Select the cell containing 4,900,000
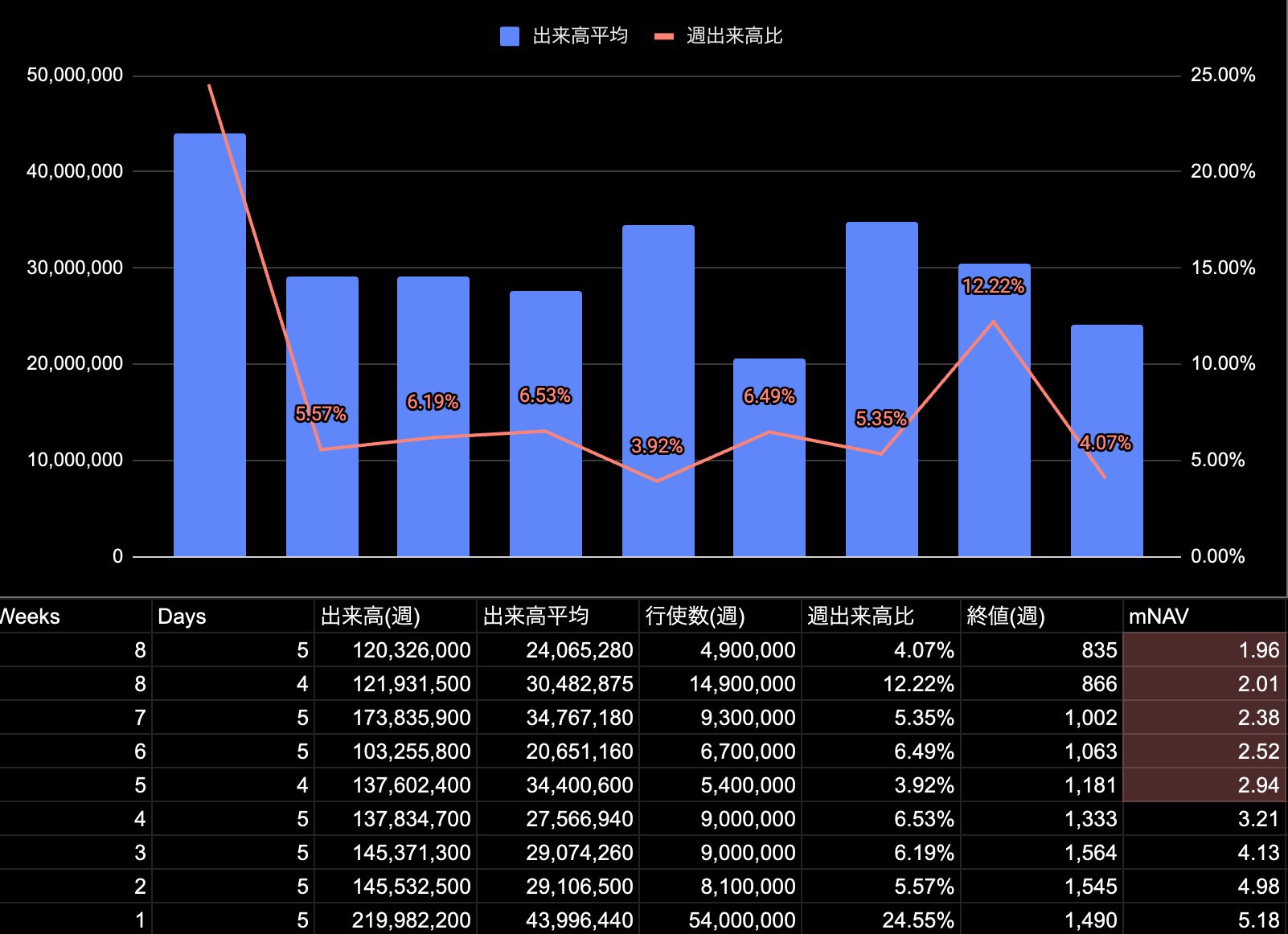Image resolution: width=1288 pixels, height=934 pixels. 720,650
